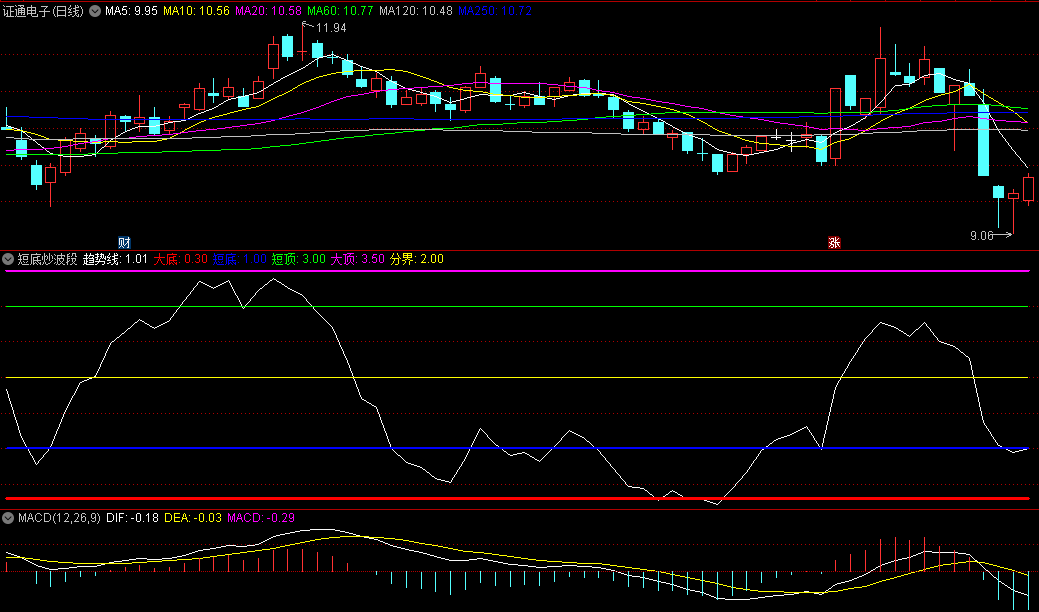
Task: Click the blue 财 marker icon
Action: 124,242
